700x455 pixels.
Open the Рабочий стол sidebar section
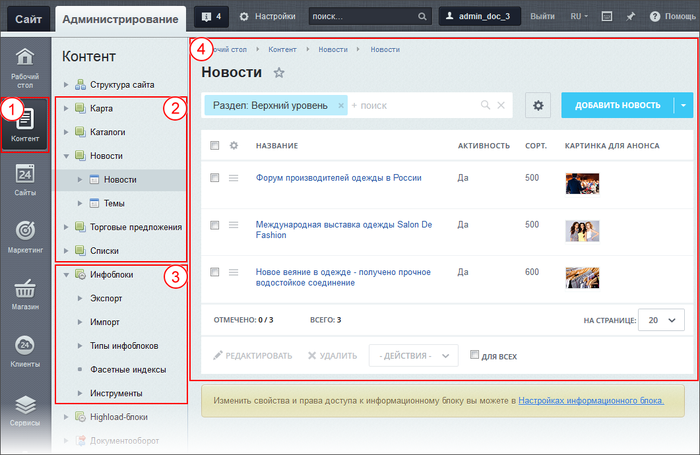pos(25,68)
